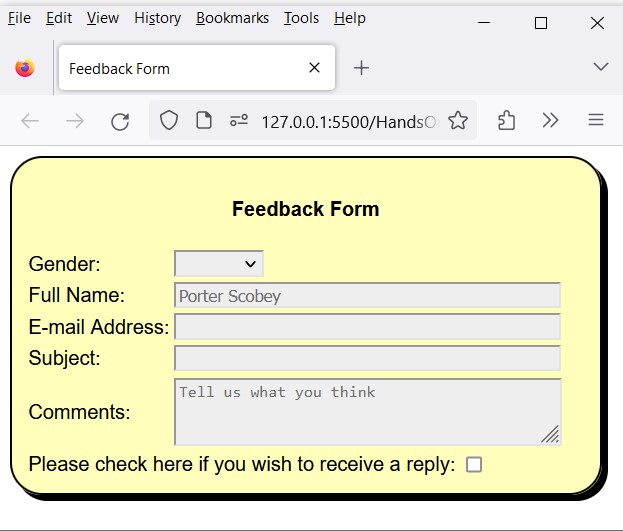Open the Extensions puzzle icon
This screenshot has width=623, height=531.
(x=507, y=120)
